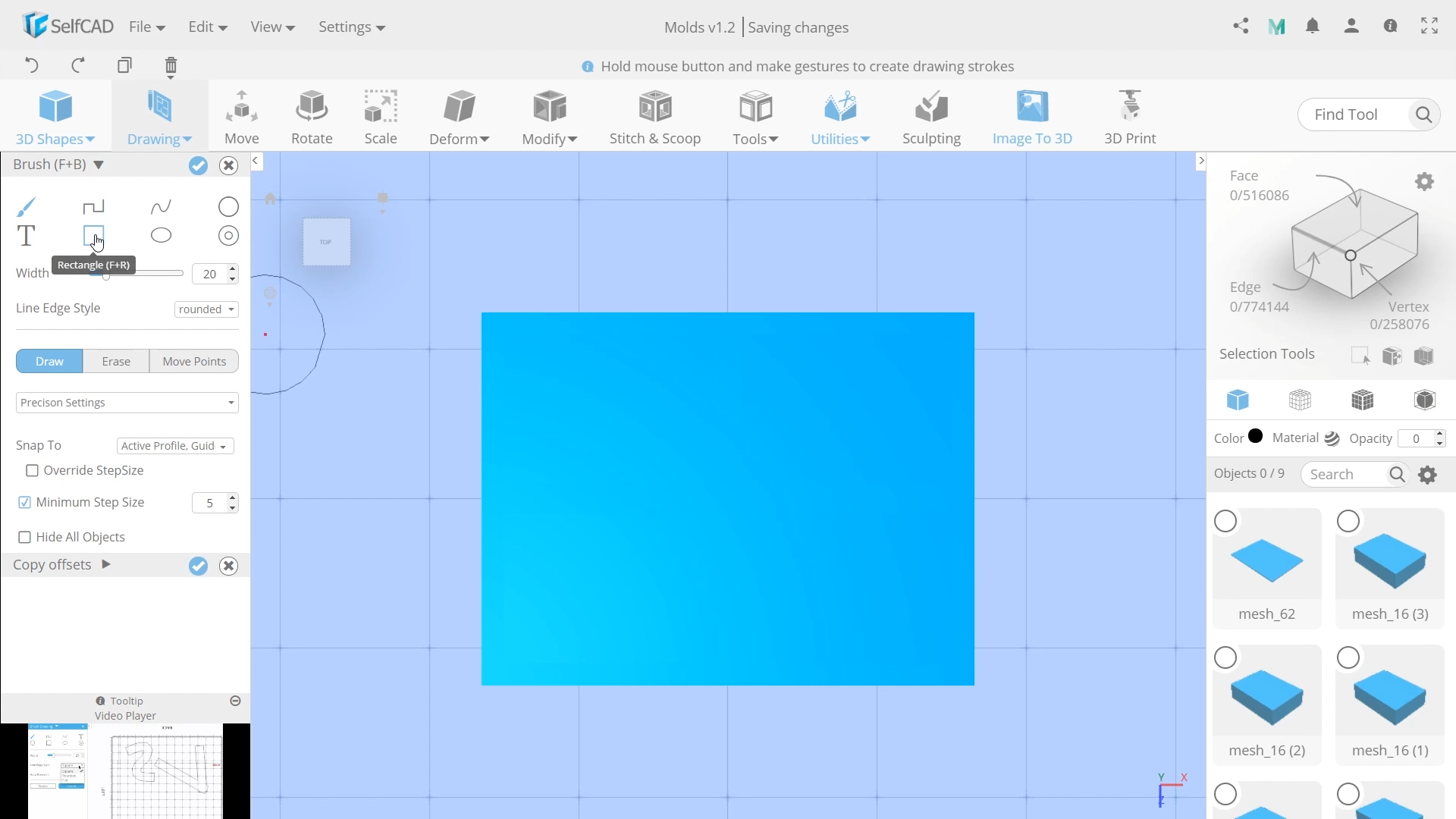The image size is (1456, 819).
Task: Select the circle drawing tool
Action: pyautogui.click(x=228, y=206)
